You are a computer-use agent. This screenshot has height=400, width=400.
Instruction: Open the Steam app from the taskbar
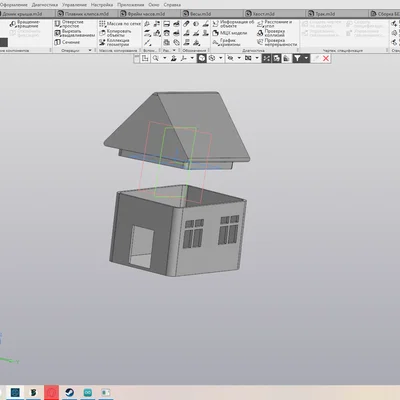pyautogui.click(x=70, y=392)
